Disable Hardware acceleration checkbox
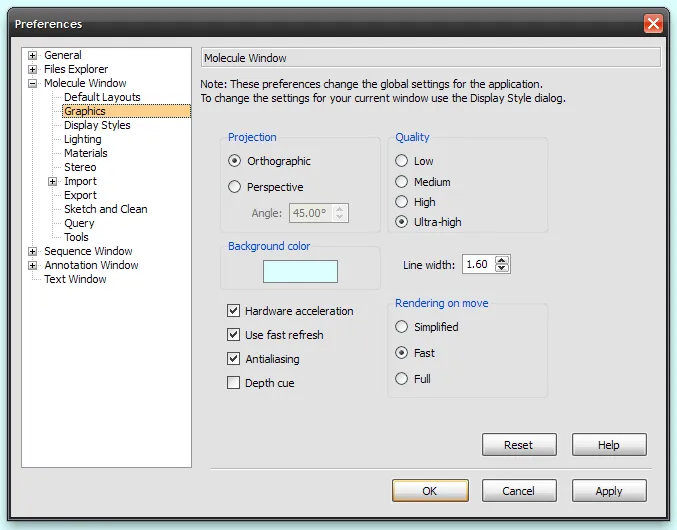The height and width of the screenshot is (530, 677). [234, 311]
